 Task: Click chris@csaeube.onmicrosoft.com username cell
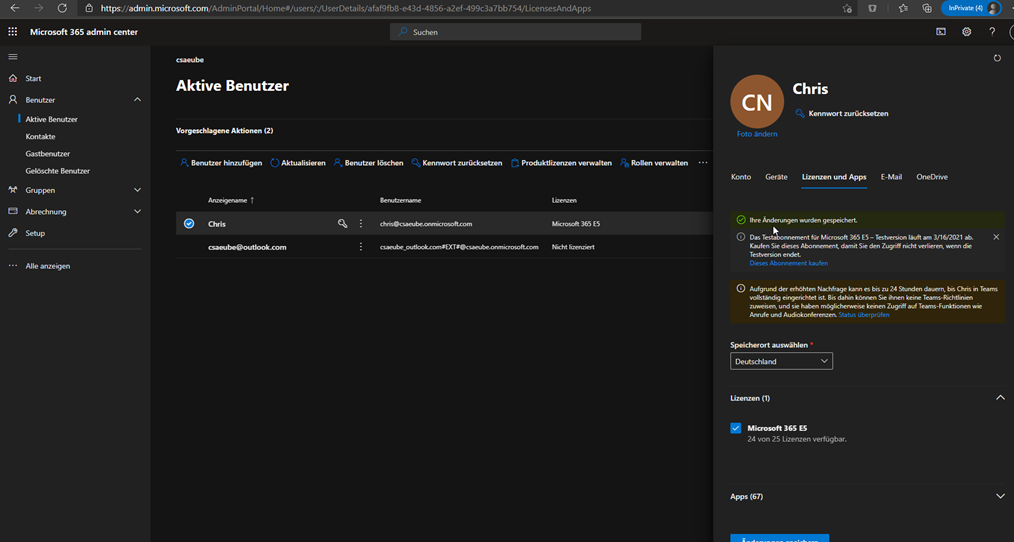click(426, 224)
